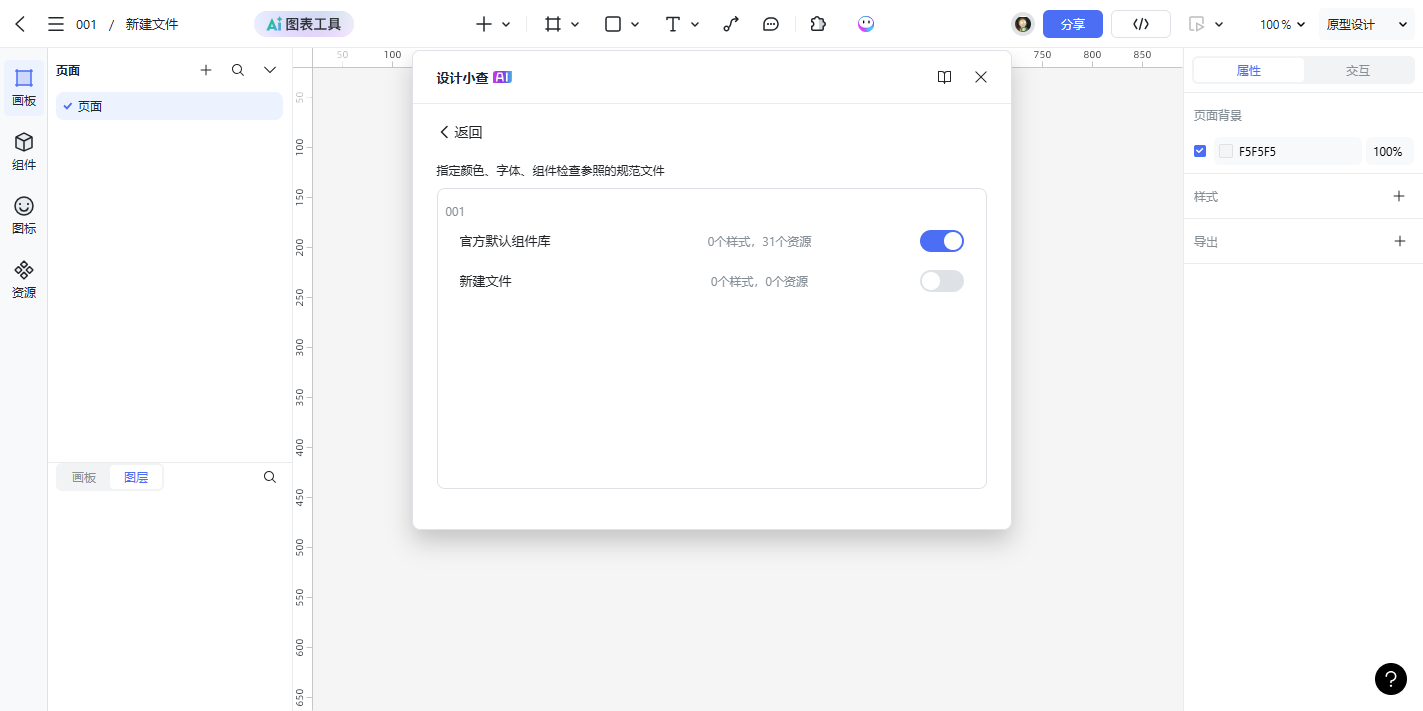Click the 分享 button
This screenshot has height=711, width=1423.
1072,23
